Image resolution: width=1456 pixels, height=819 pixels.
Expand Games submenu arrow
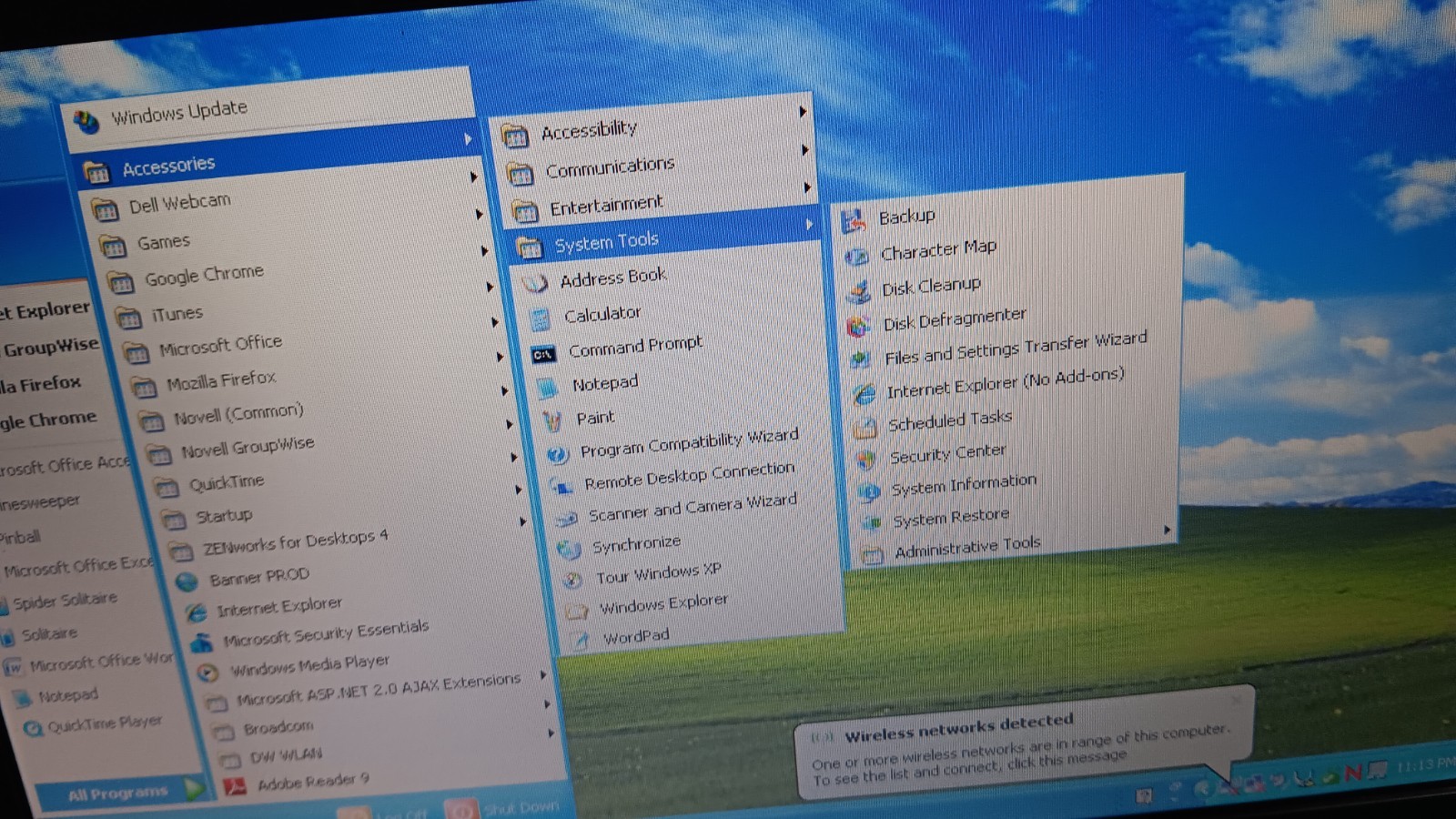(x=480, y=214)
